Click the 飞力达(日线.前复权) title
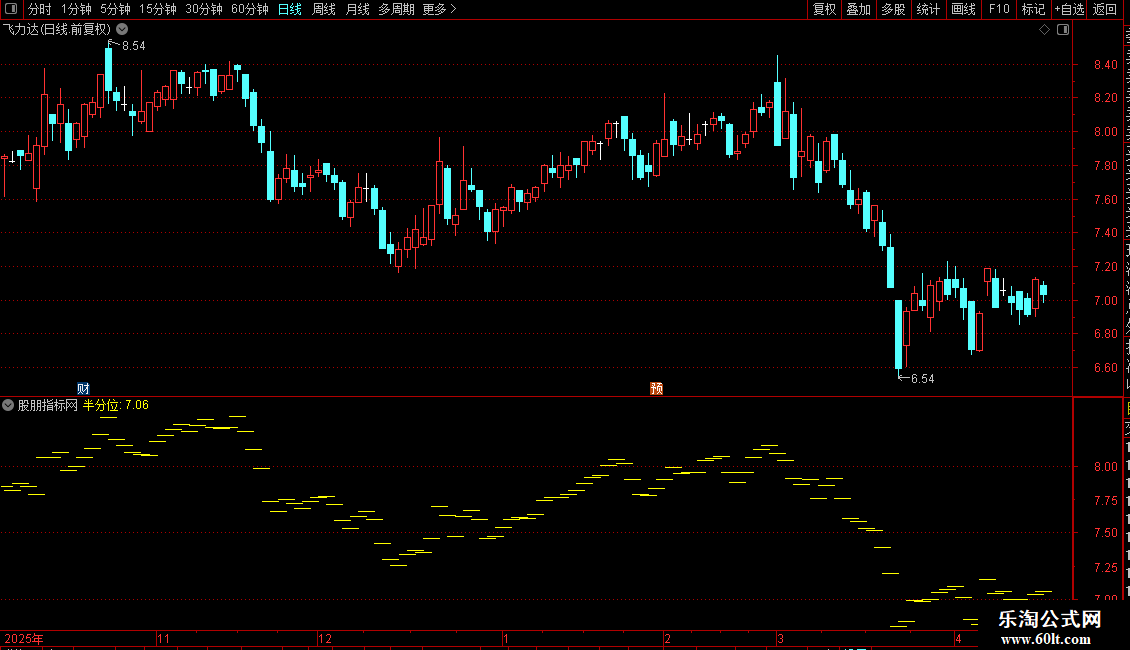 pyautogui.click(x=57, y=30)
